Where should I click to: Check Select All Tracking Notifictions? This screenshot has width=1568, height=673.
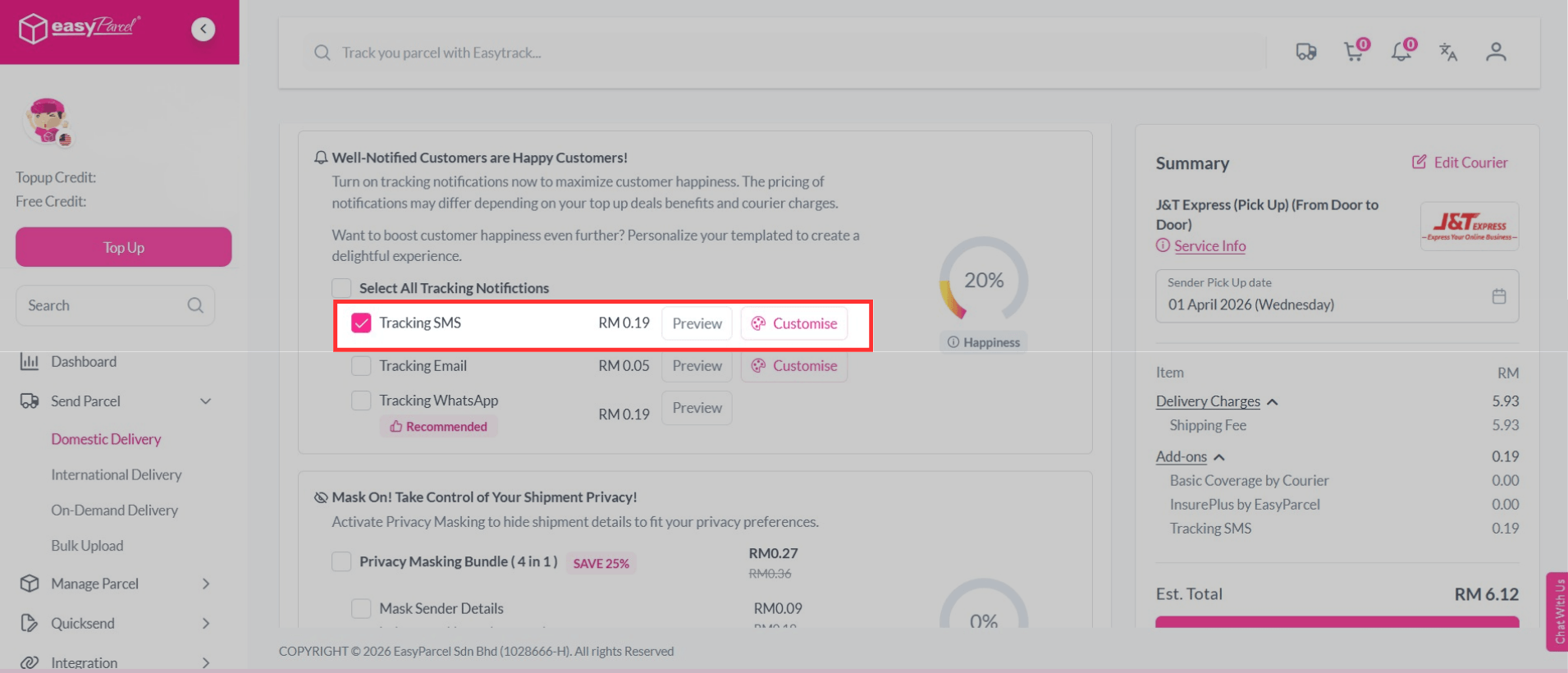click(341, 288)
